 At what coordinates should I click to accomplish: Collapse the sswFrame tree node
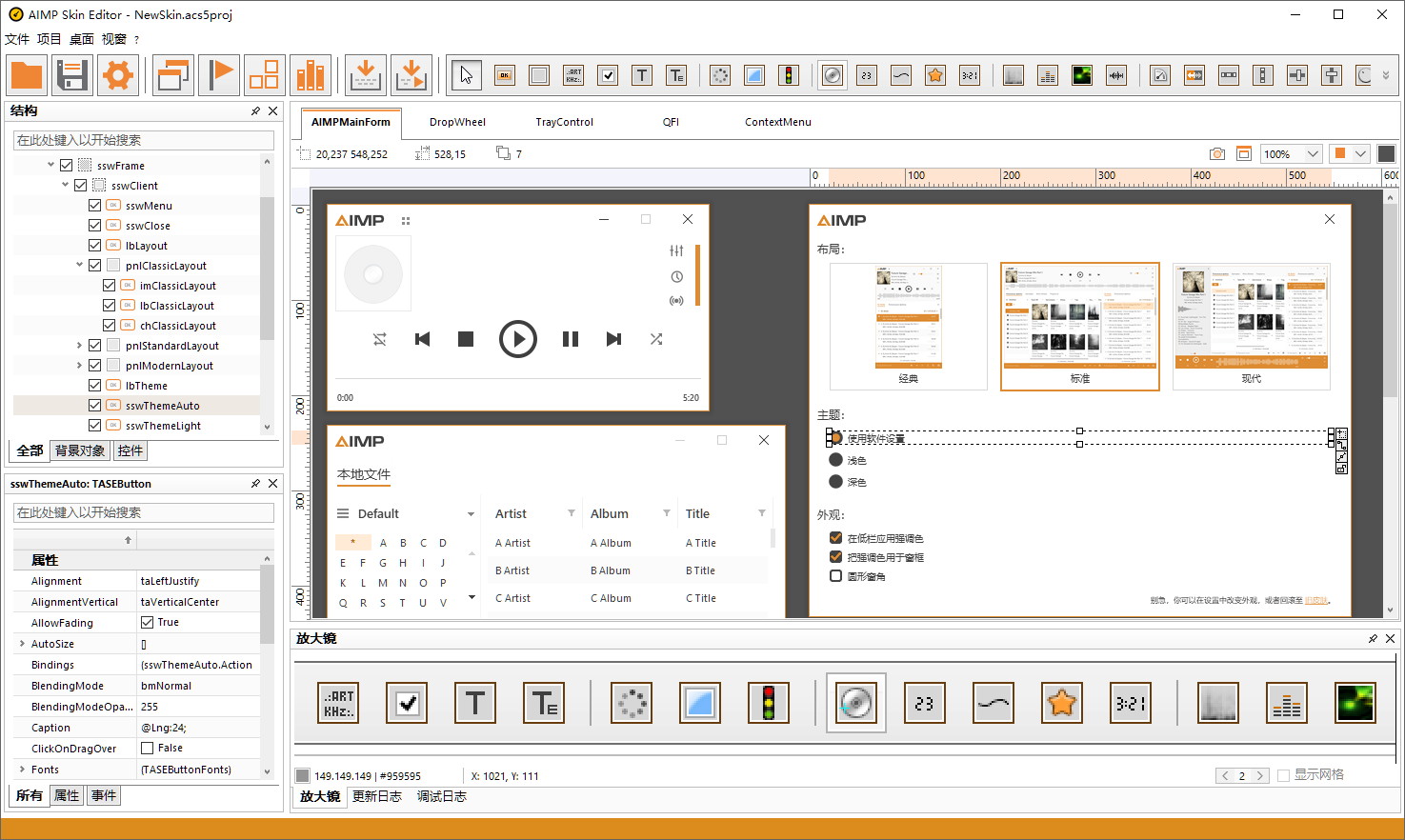[x=50, y=165]
